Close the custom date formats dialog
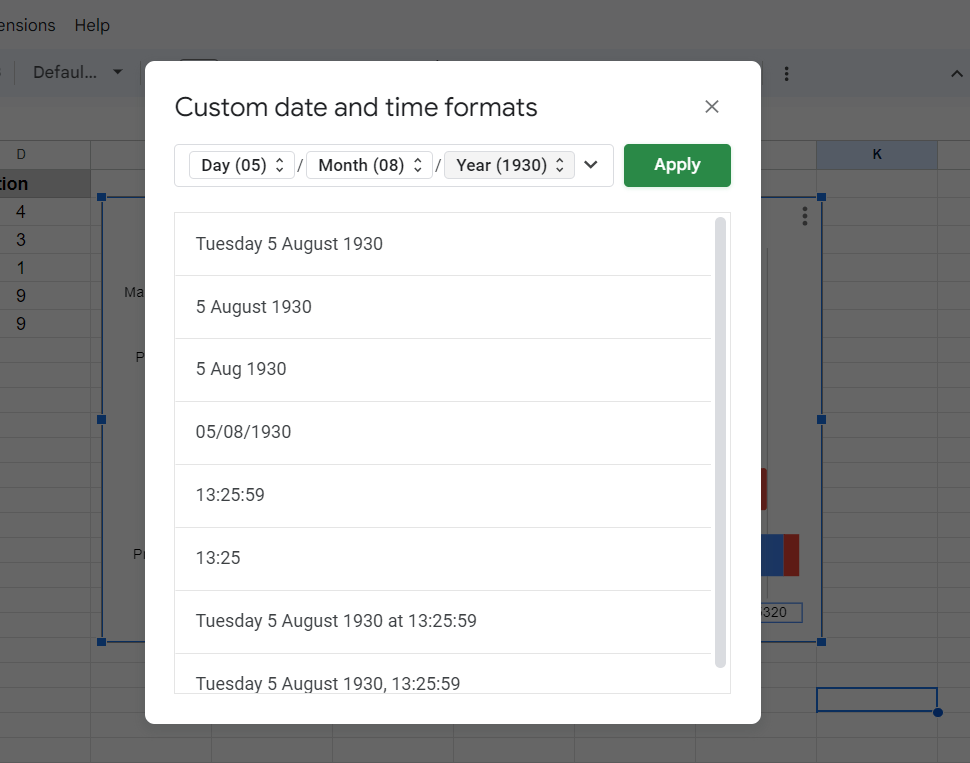970x763 pixels. pos(711,106)
